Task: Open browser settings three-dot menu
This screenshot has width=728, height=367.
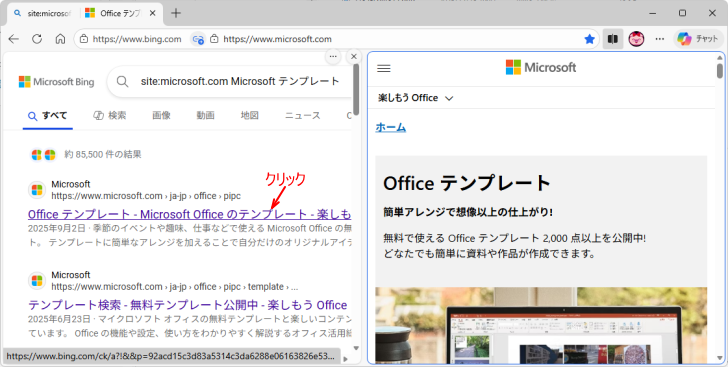Action: [x=660, y=39]
